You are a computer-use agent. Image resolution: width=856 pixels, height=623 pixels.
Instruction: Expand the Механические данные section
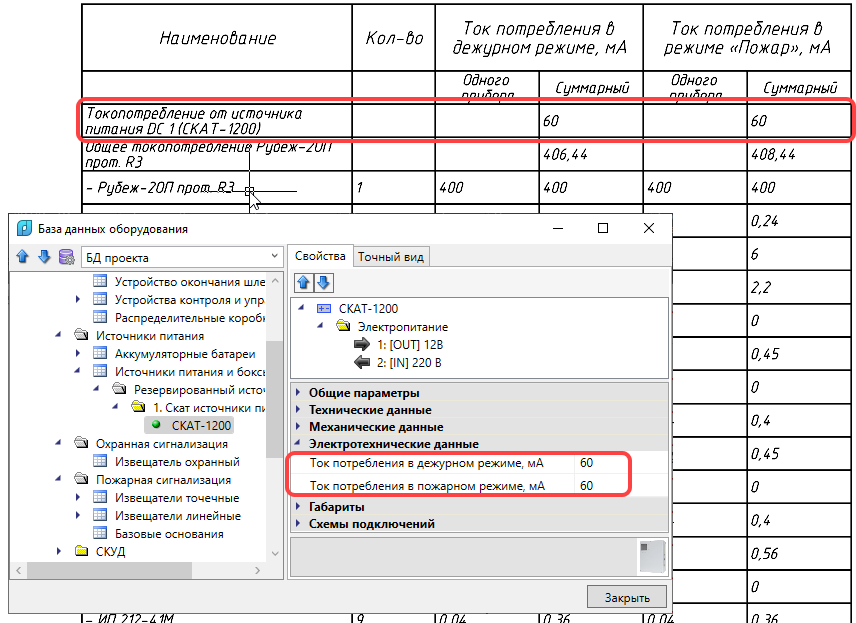tap(298, 426)
